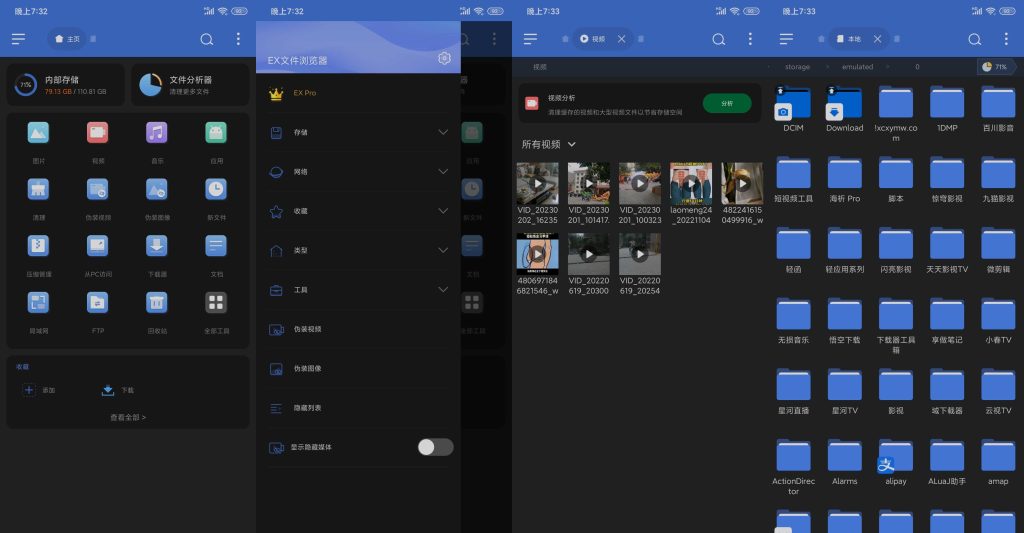The width and height of the screenshot is (1024, 533).
Task: Open the 文档 documents icon
Action: (x=216, y=246)
